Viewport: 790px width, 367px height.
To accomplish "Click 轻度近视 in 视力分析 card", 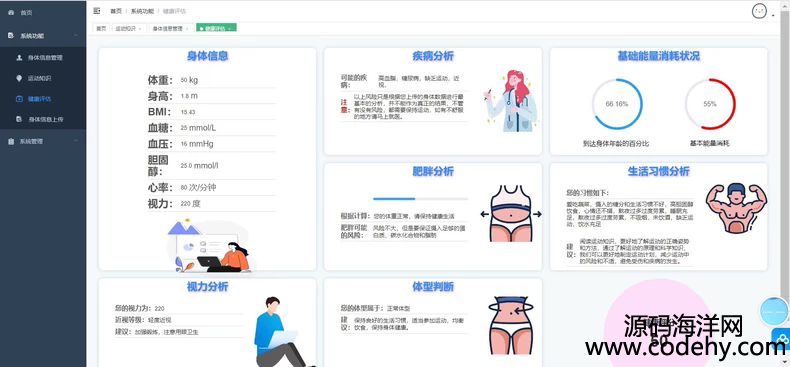I will 160,320.
